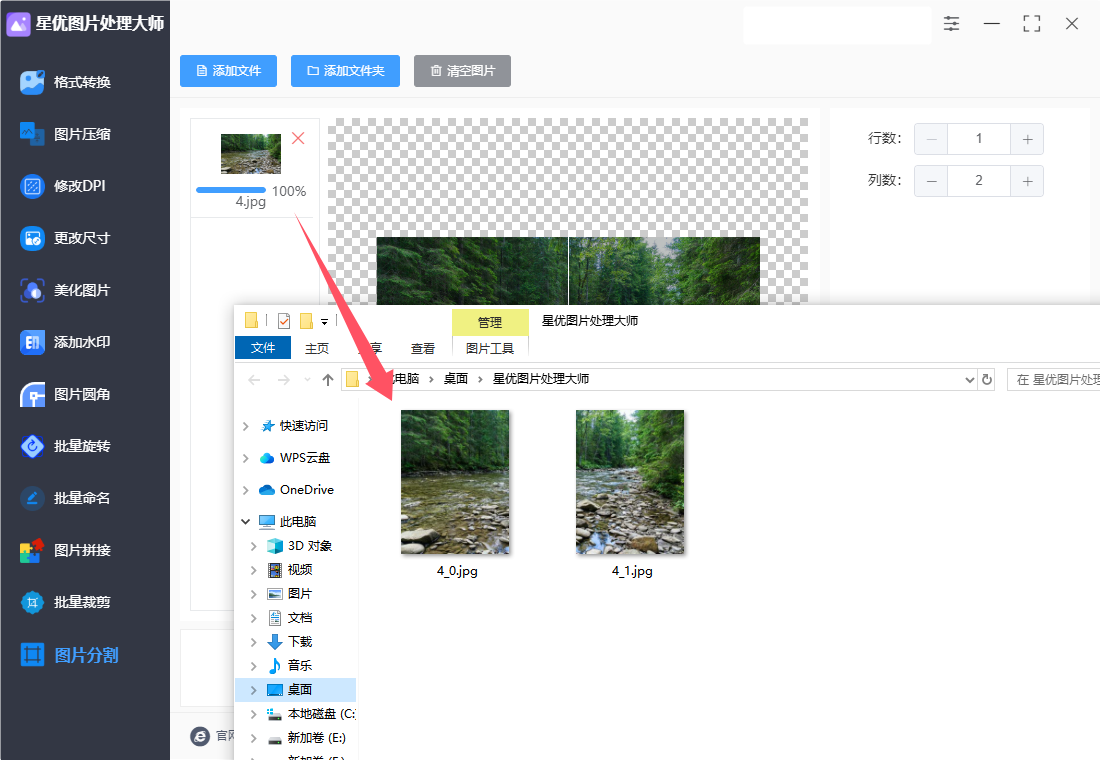Screen dimensions: 1100x760
Task: Expand the WPS云盘 tree node
Action: [x=246, y=458]
